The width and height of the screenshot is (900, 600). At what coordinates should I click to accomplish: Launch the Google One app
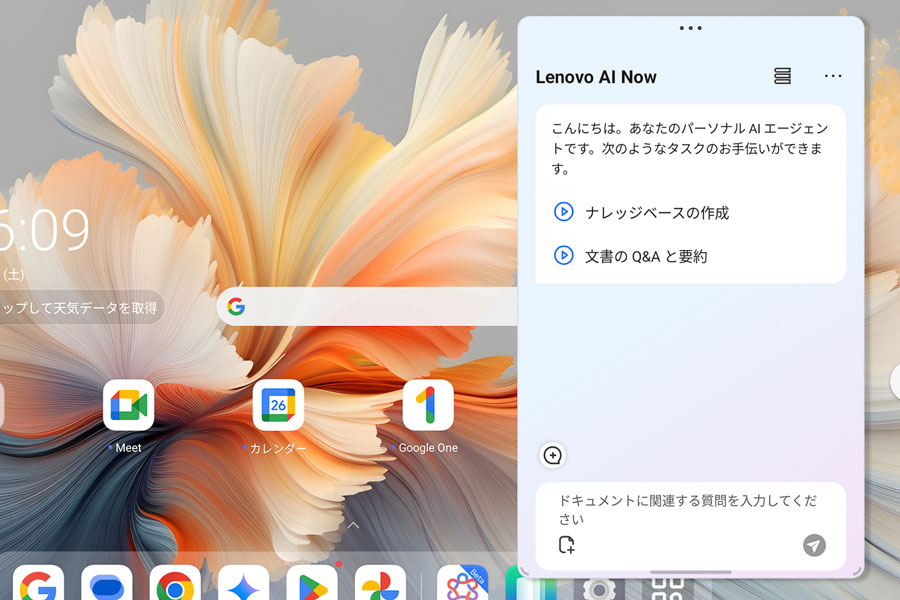pyautogui.click(x=428, y=405)
